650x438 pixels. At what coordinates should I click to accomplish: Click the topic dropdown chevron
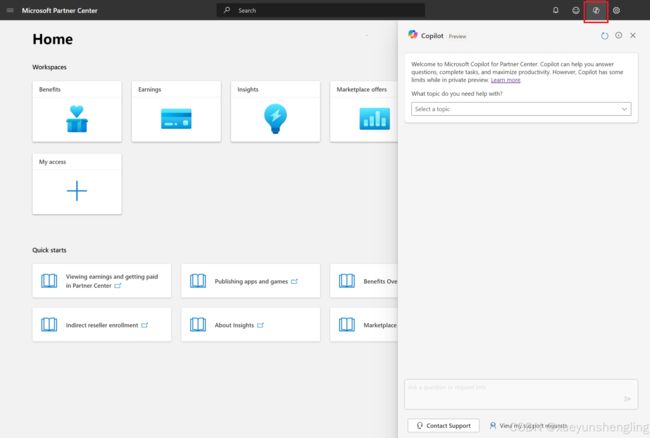624,109
